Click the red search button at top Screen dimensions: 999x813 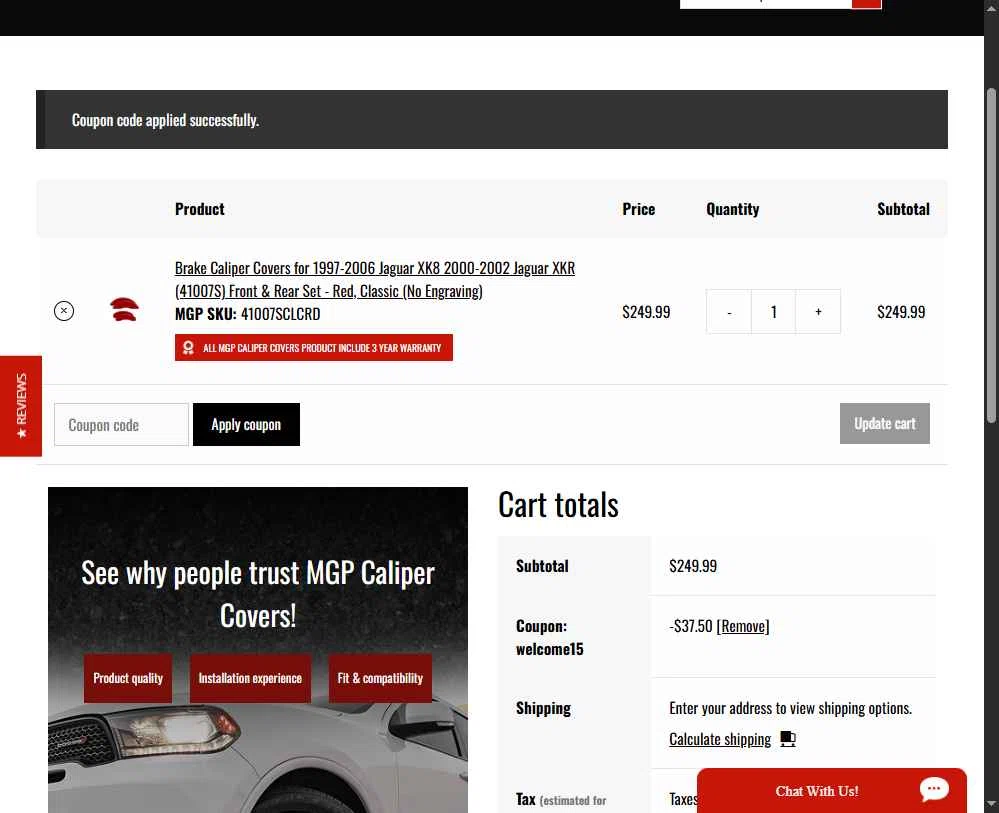pyautogui.click(x=866, y=4)
